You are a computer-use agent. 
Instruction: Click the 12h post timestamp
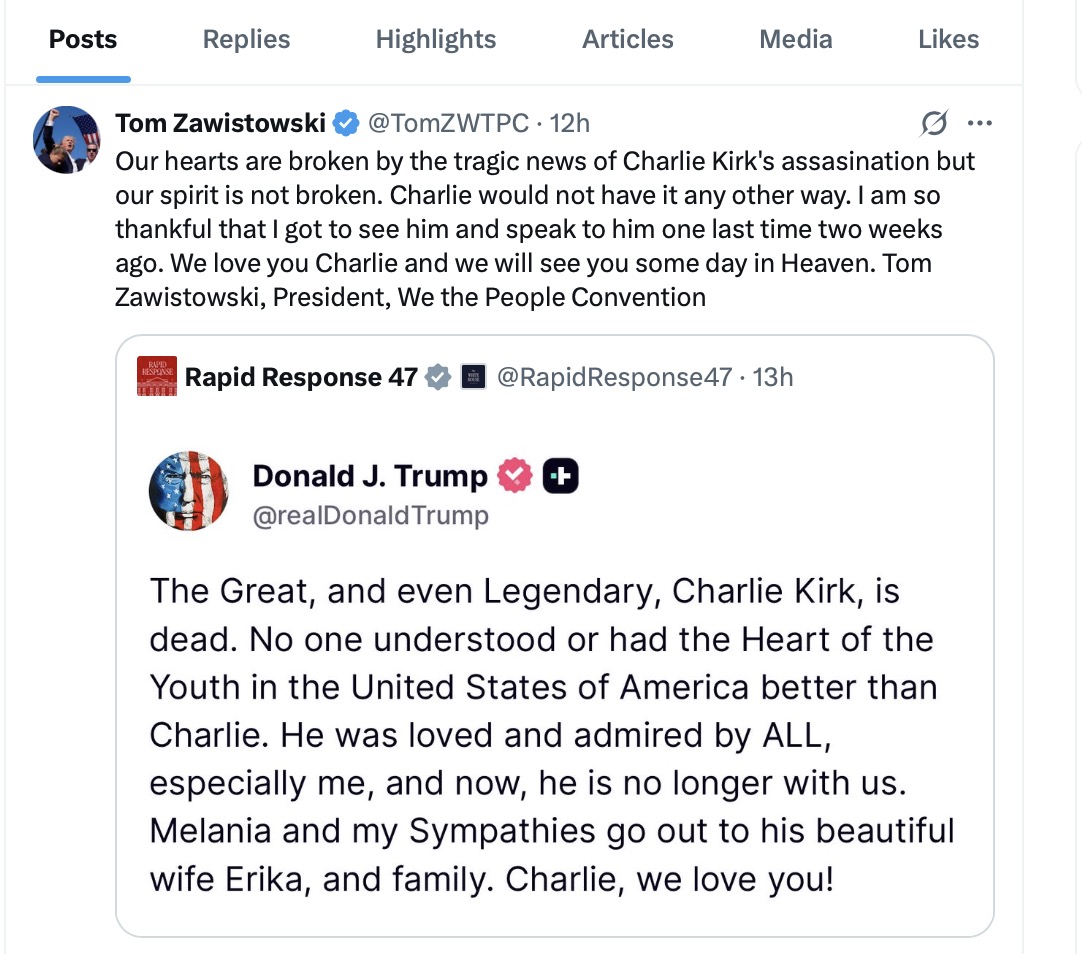569,123
